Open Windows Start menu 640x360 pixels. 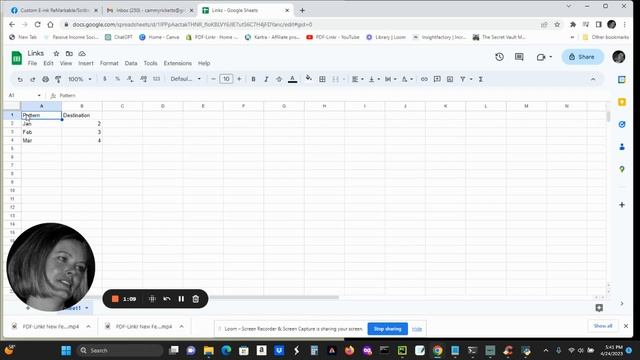[66, 351]
